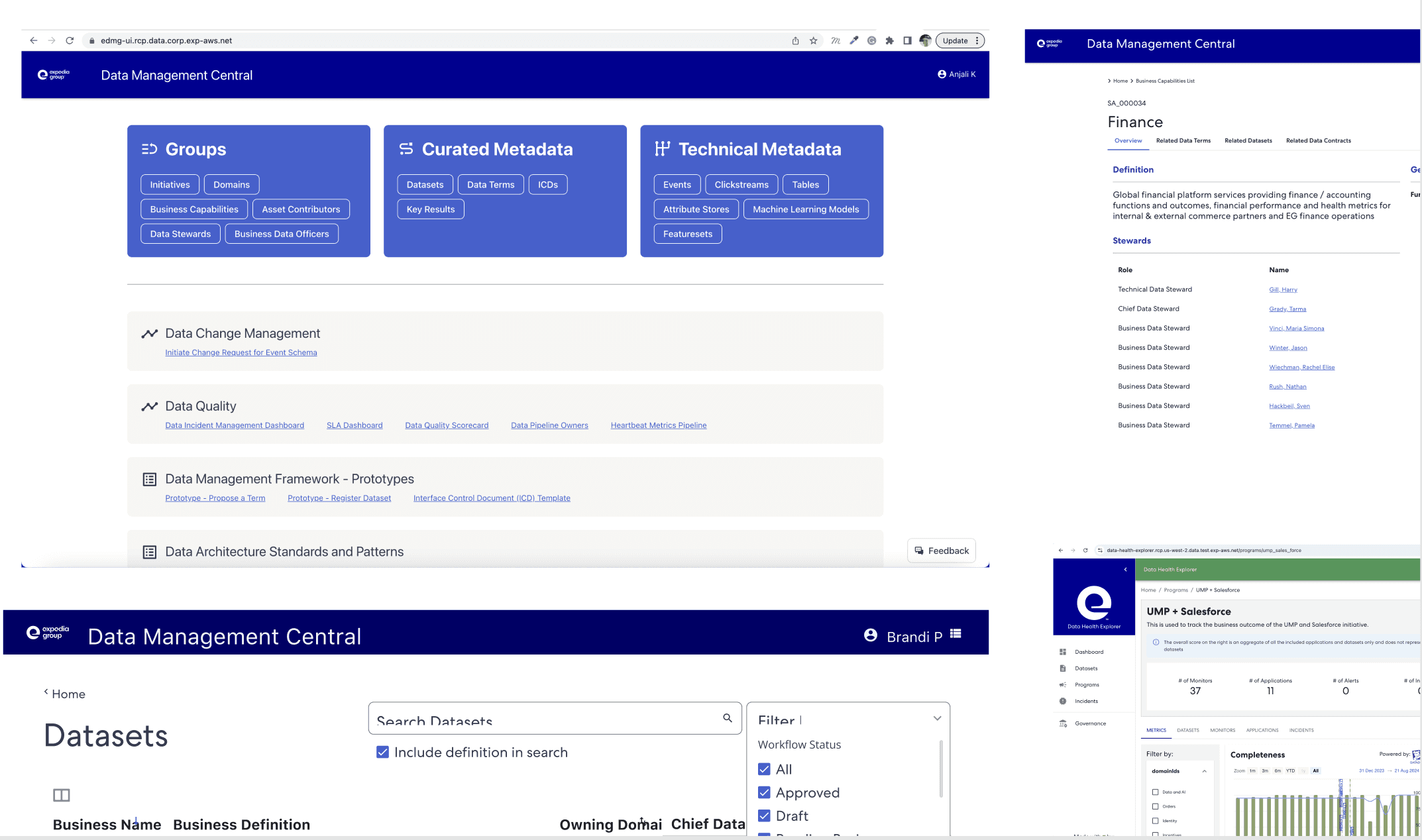Click the share icon in edmg-ui address bar
Screen dimensions: 1422x840
795,40
